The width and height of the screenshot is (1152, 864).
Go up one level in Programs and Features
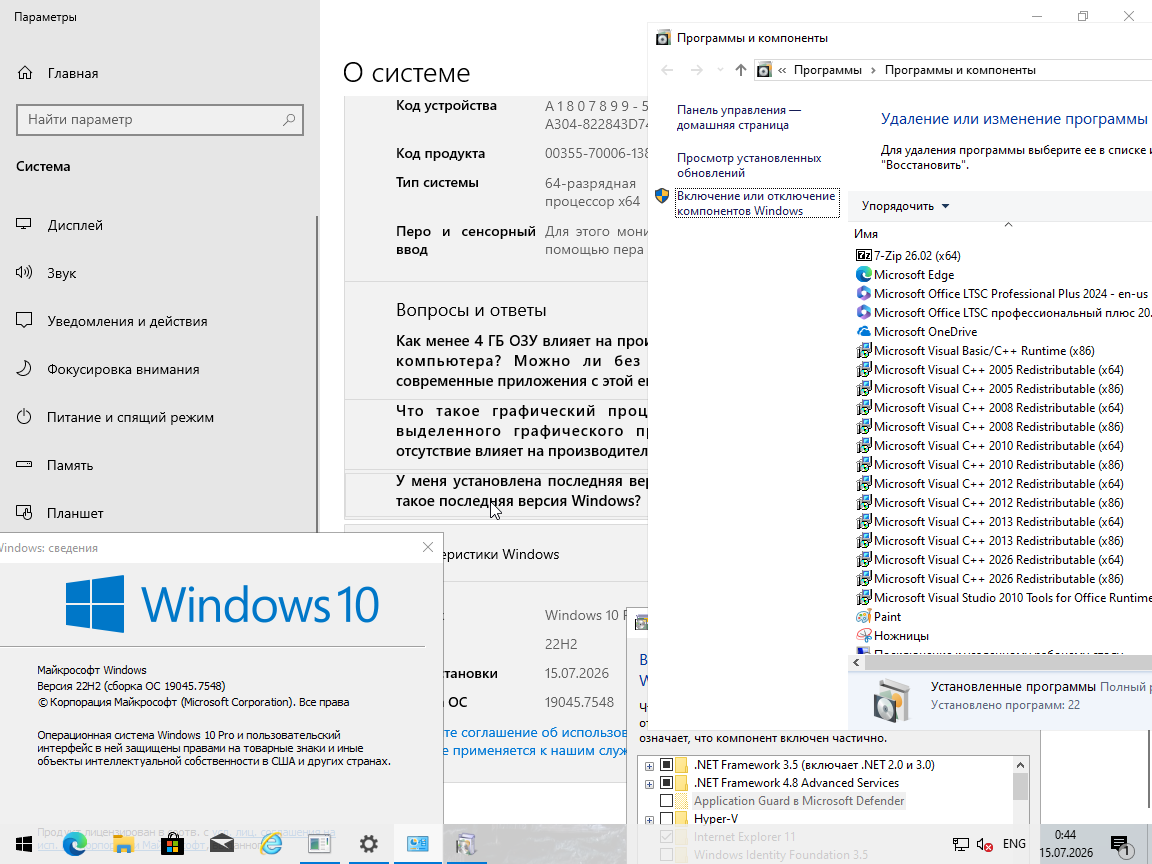(x=741, y=70)
